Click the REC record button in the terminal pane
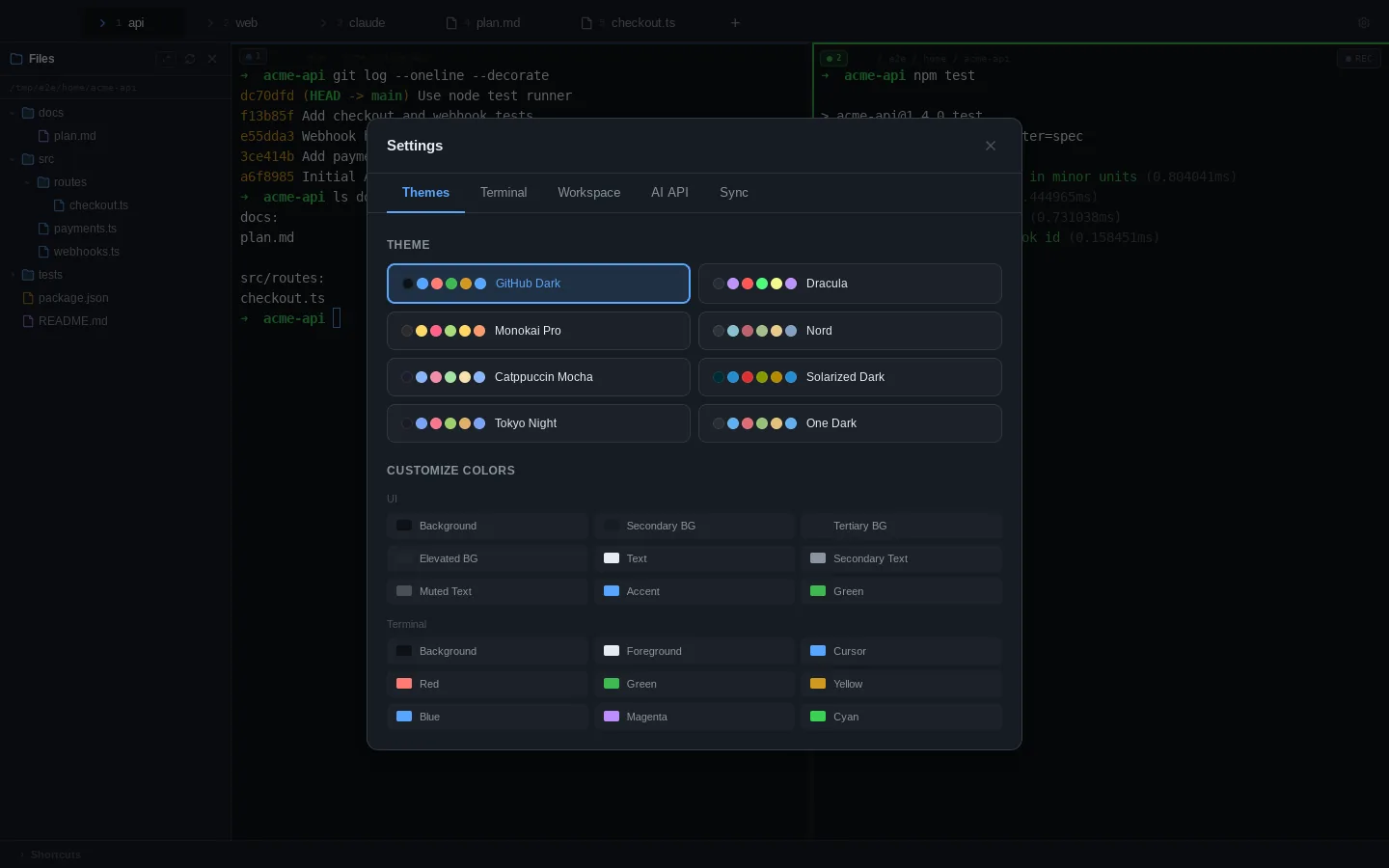 click(1359, 59)
